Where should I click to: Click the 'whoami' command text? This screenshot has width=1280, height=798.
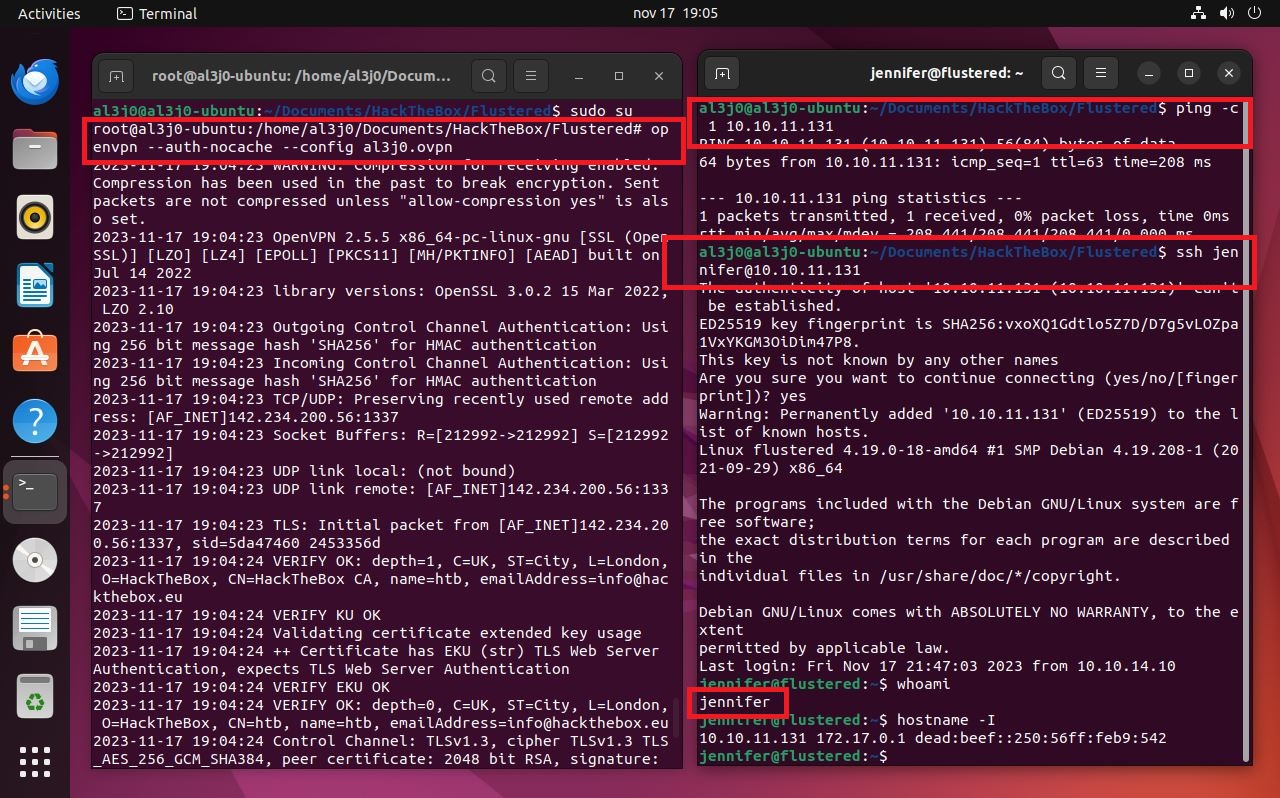pos(923,684)
